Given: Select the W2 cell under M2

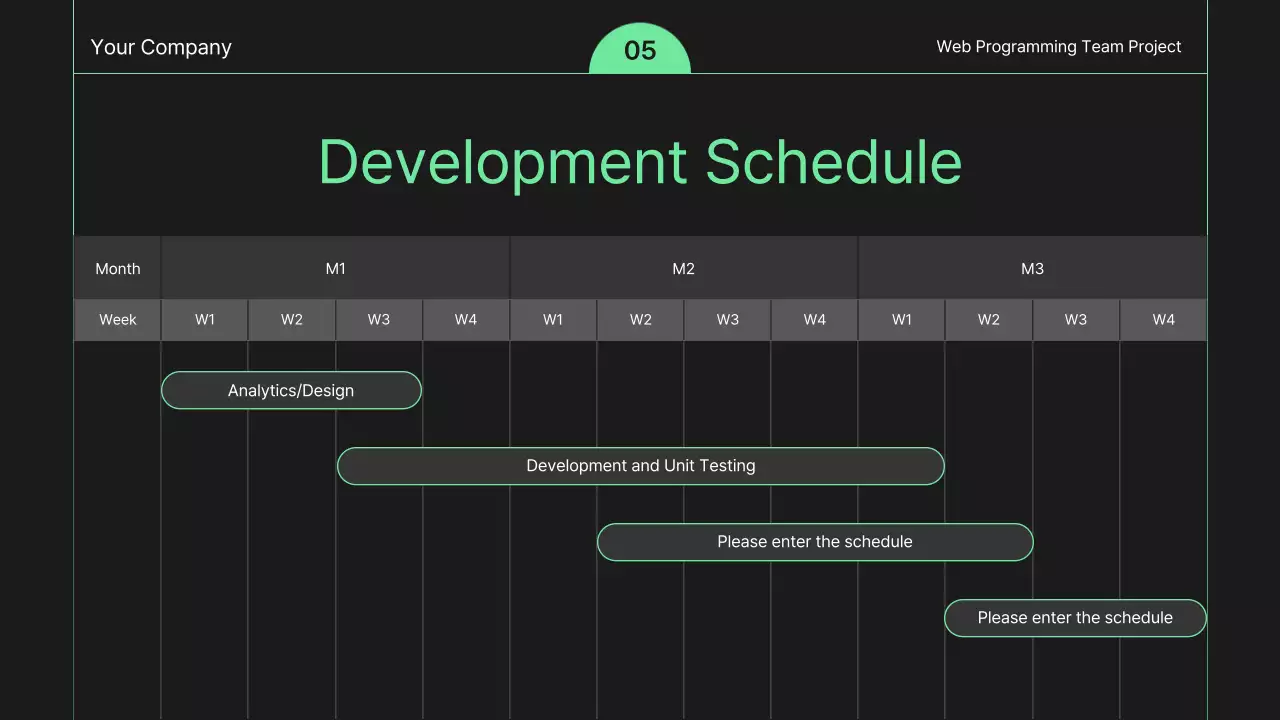Looking at the screenshot, I should 641,320.
